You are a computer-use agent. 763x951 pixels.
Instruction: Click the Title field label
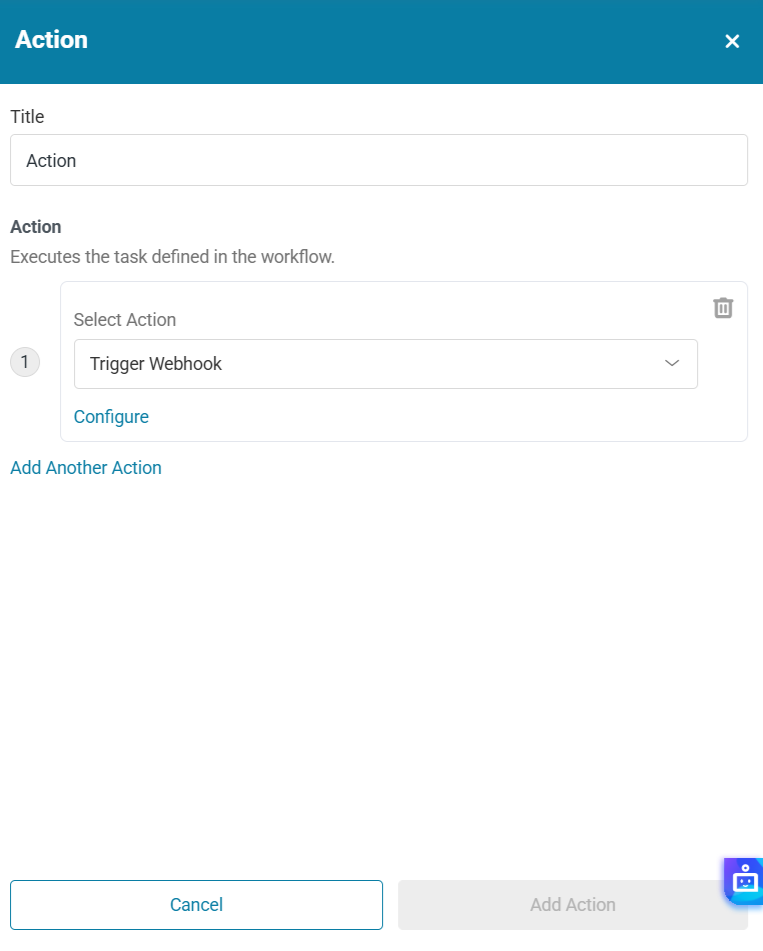27,117
